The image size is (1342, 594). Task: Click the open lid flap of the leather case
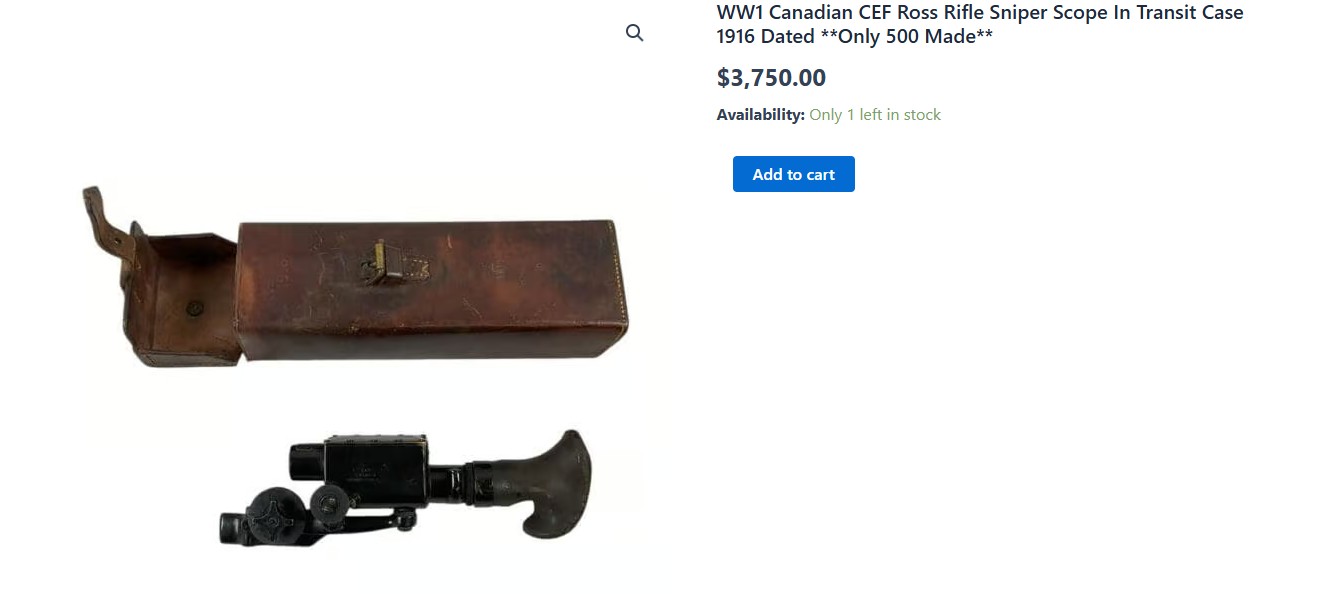[x=182, y=298]
